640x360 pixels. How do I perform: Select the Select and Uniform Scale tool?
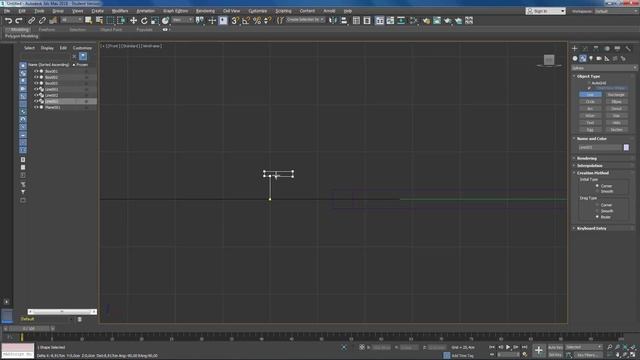[x=155, y=20]
